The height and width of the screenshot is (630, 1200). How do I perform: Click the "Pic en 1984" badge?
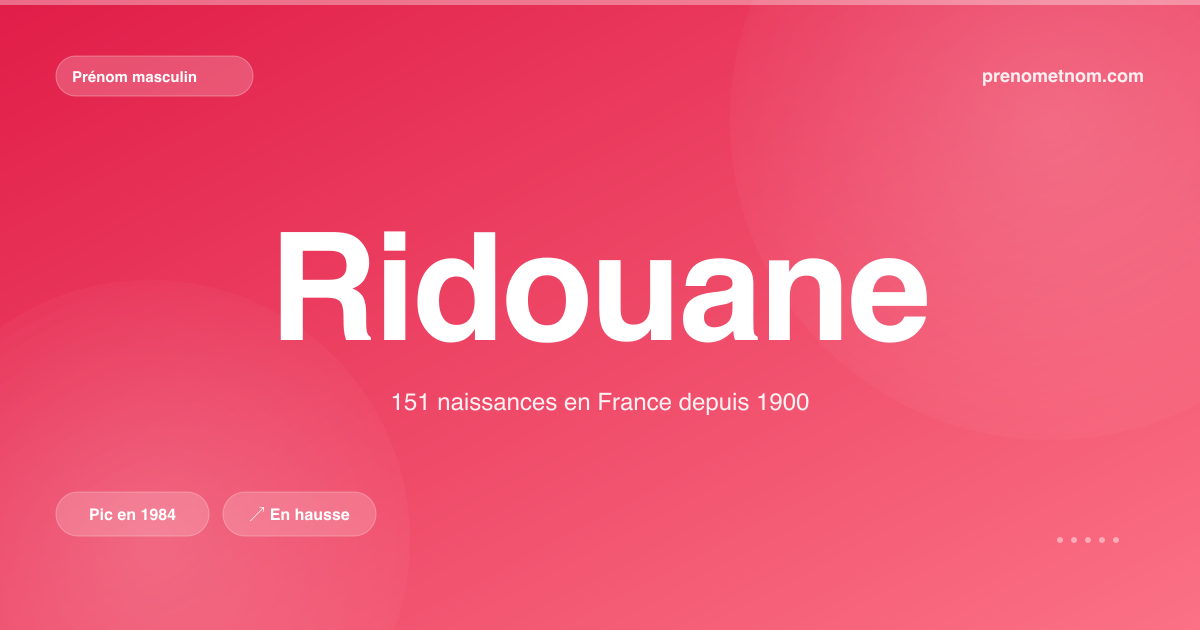click(132, 514)
